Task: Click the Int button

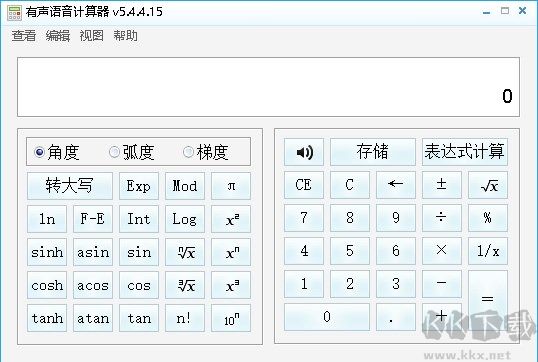Action: [139, 219]
